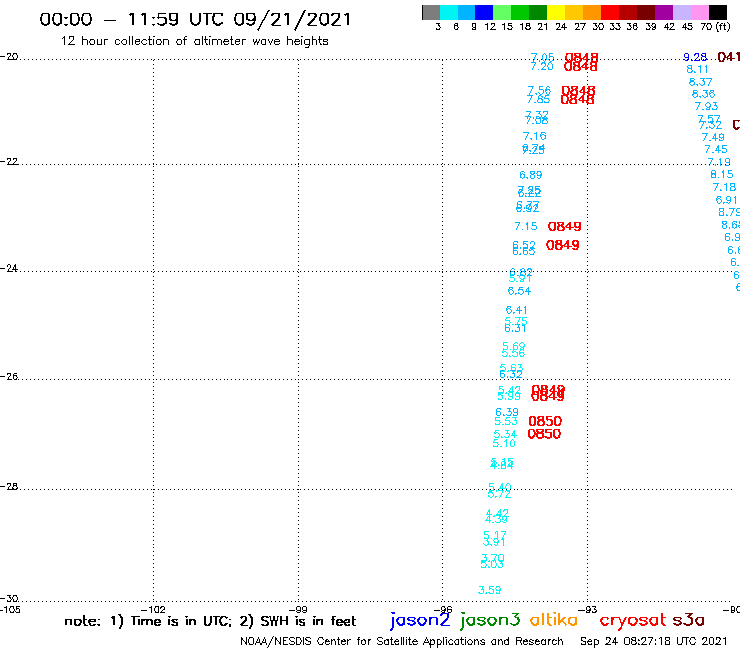Image resolution: width=740 pixels, height=650 pixels.
Task: Click the gray swatch in the color legend
Action: 431,12
